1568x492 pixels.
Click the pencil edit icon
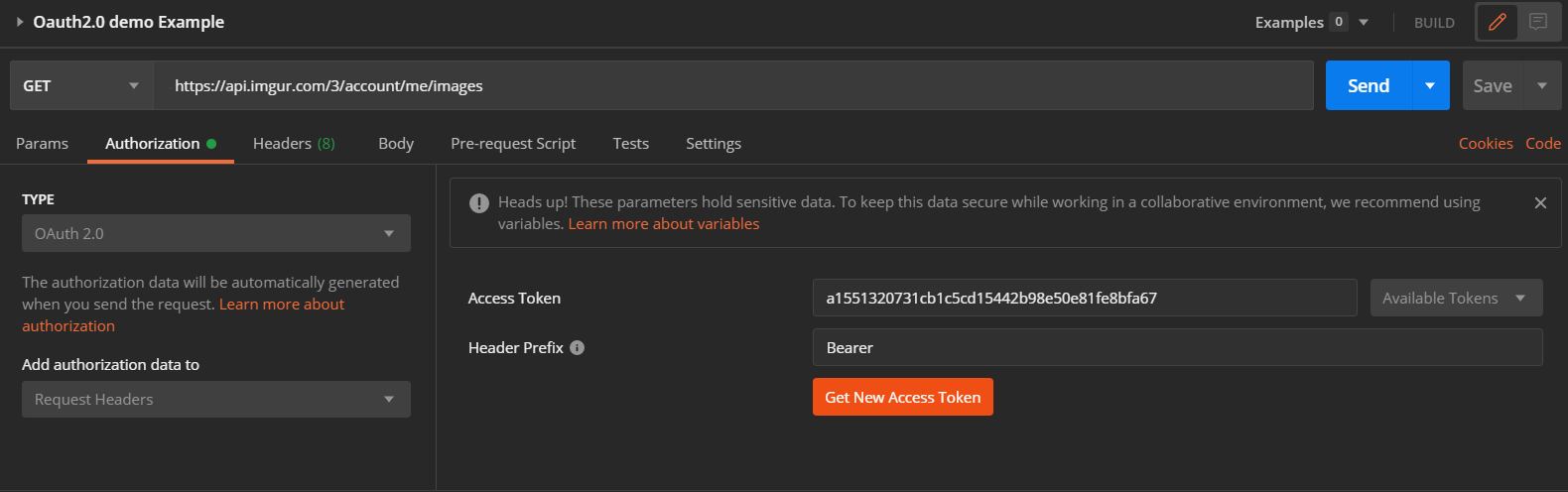click(x=1498, y=22)
